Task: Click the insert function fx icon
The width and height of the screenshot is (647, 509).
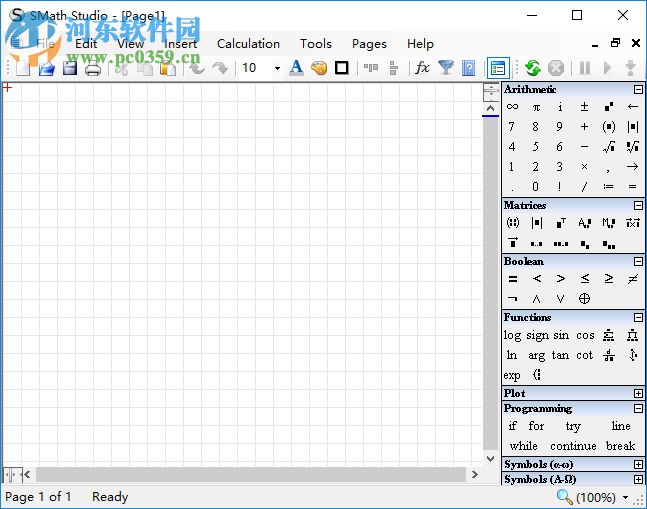Action: [422, 68]
